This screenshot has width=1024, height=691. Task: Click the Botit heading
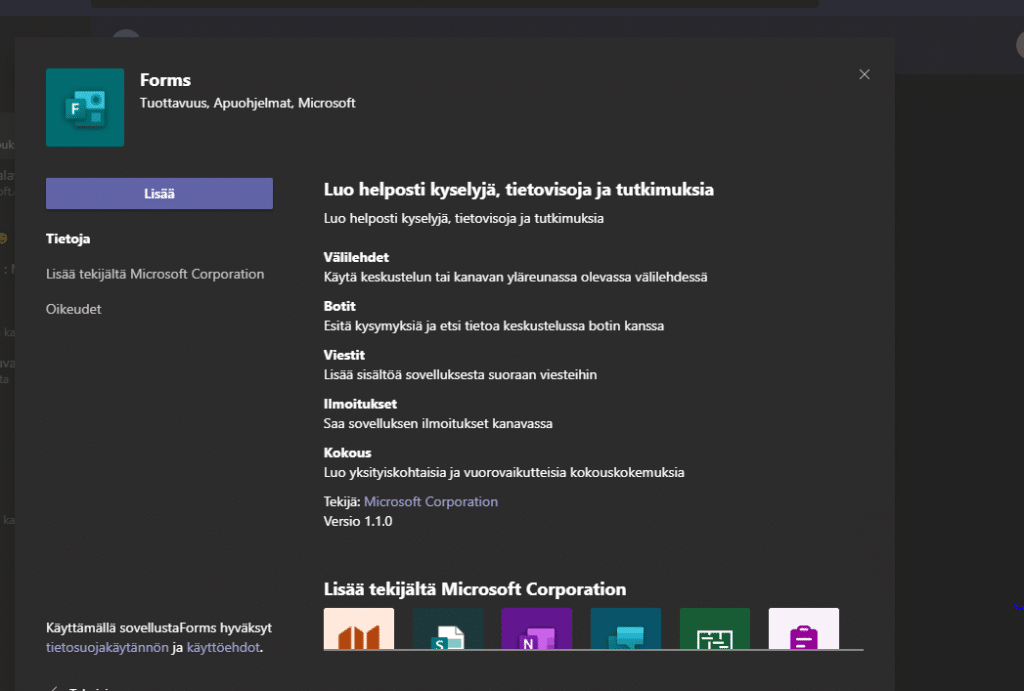pyautogui.click(x=340, y=306)
